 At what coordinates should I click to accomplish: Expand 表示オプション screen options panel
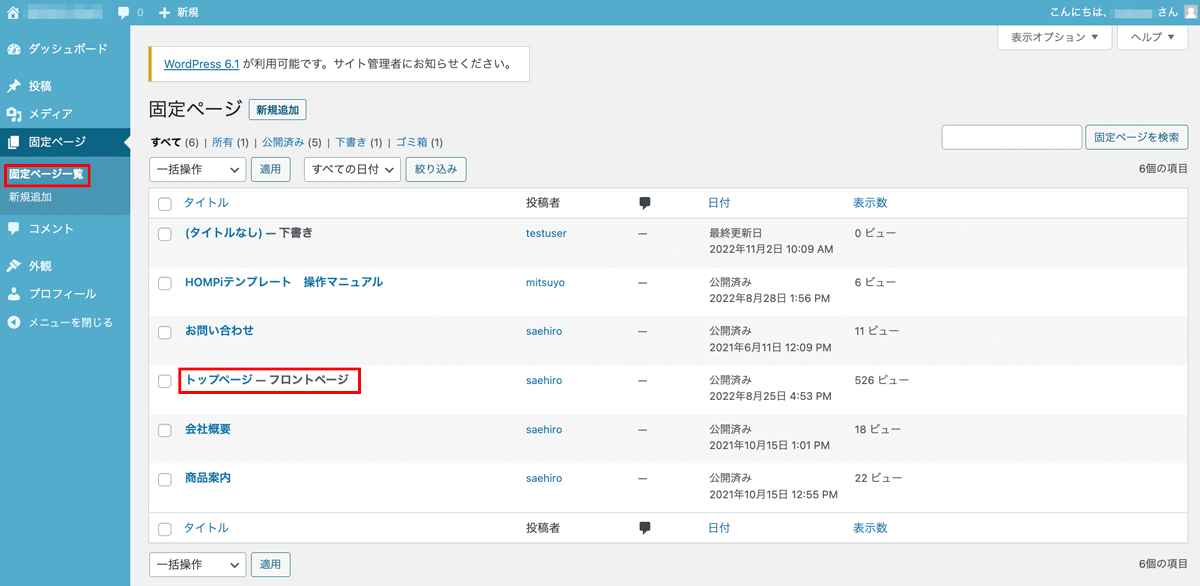pos(1054,37)
